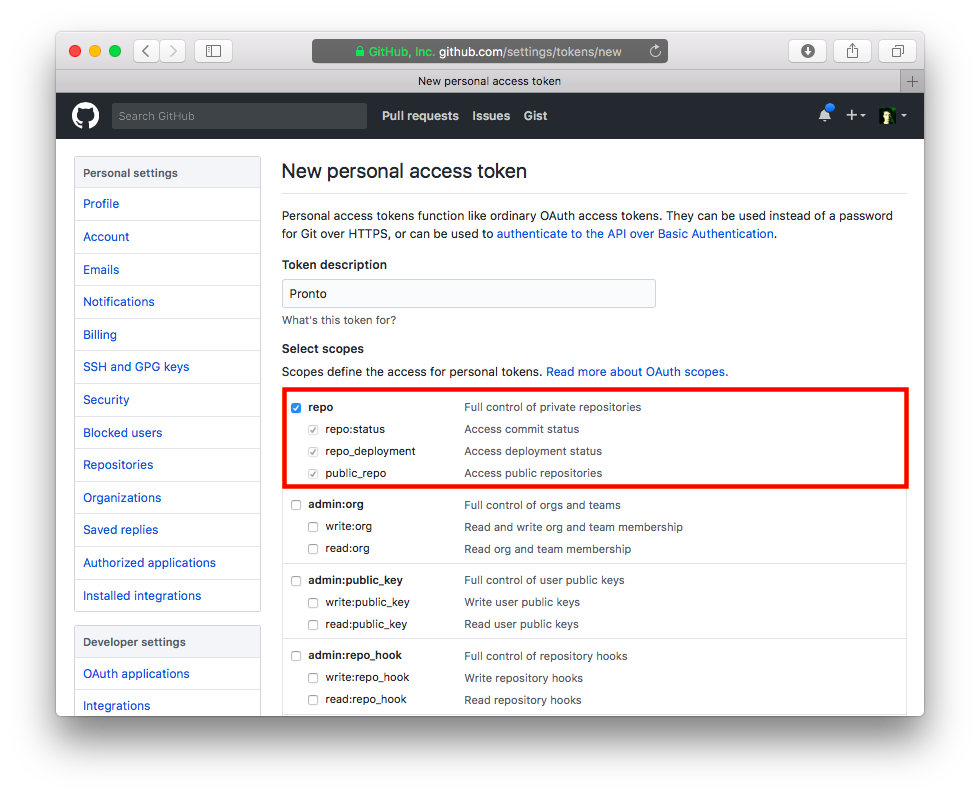
Task: Follow the Basic Authentication API link
Action: point(635,234)
